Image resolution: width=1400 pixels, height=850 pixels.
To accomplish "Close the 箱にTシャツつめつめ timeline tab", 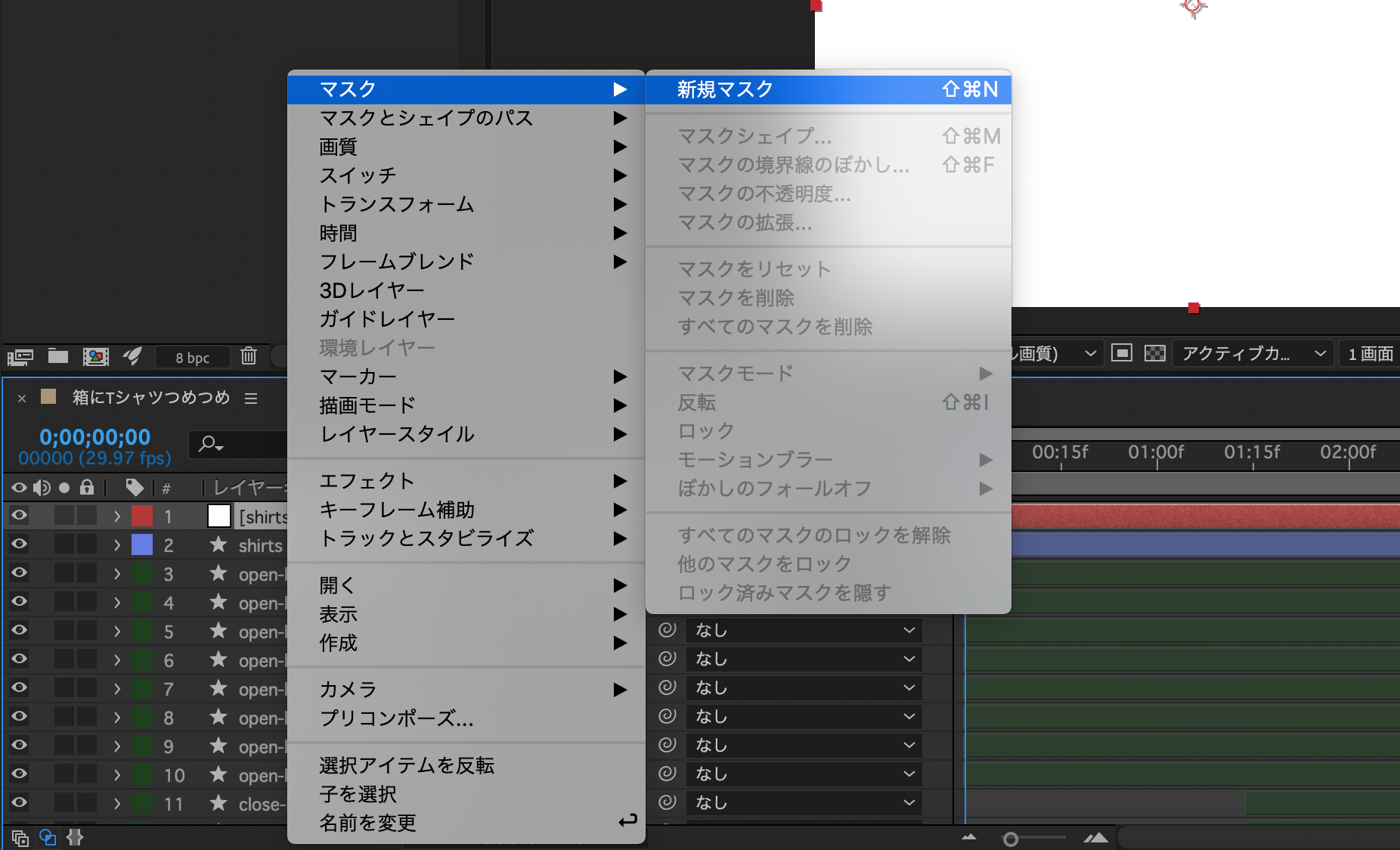I will (x=22, y=398).
